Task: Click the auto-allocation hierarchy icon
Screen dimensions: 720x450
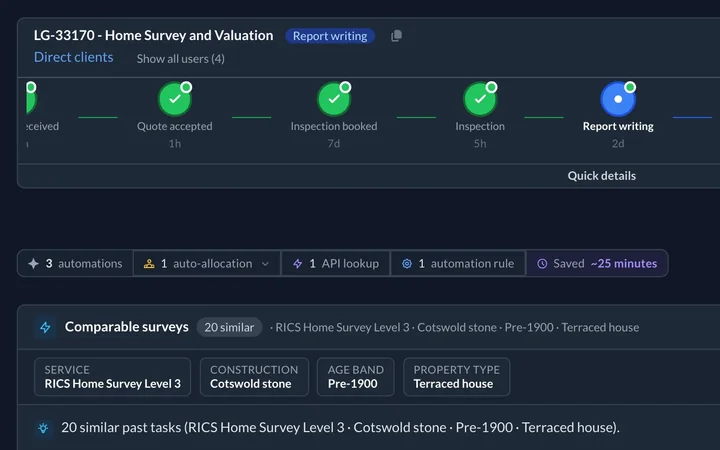Action: tap(149, 264)
